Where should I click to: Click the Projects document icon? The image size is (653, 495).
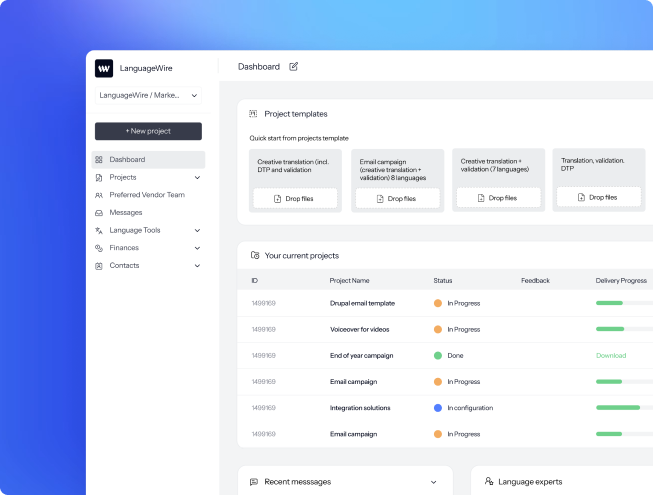pos(99,178)
